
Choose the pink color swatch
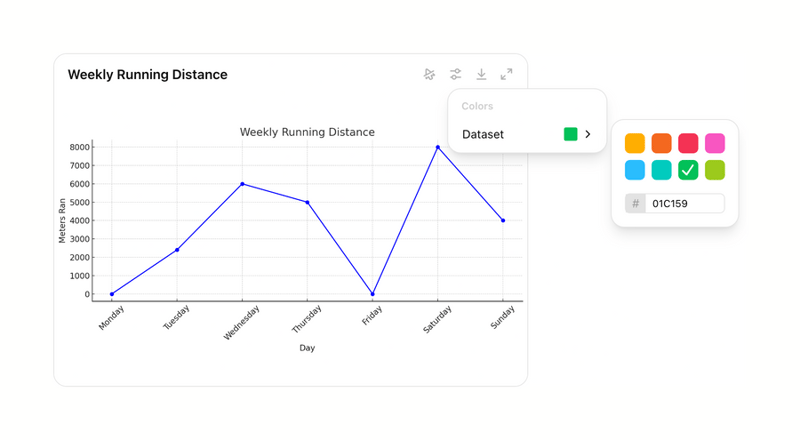714,143
